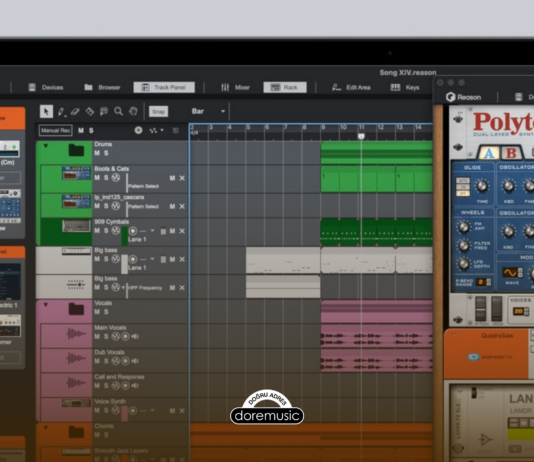This screenshot has width=534, height=462.
Task: Click the Glide Time knob
Action: coord(482,186)
